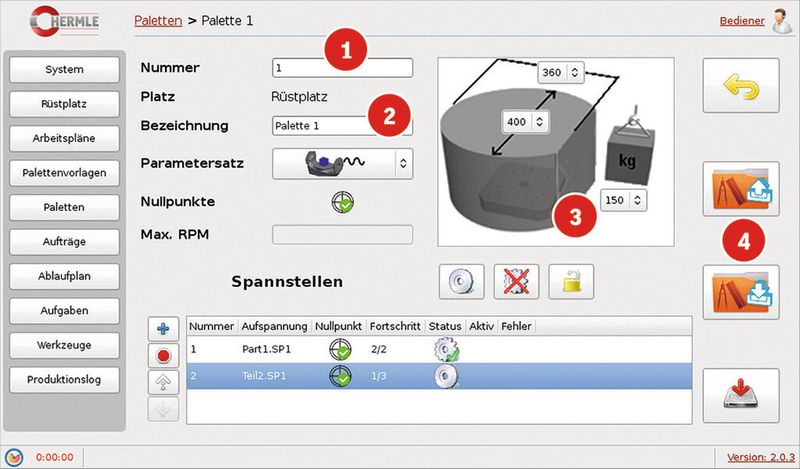The height and width of the screenshot is (469, 800).
Task: Click the Bezeichnung input field
Action: [342, 126]
